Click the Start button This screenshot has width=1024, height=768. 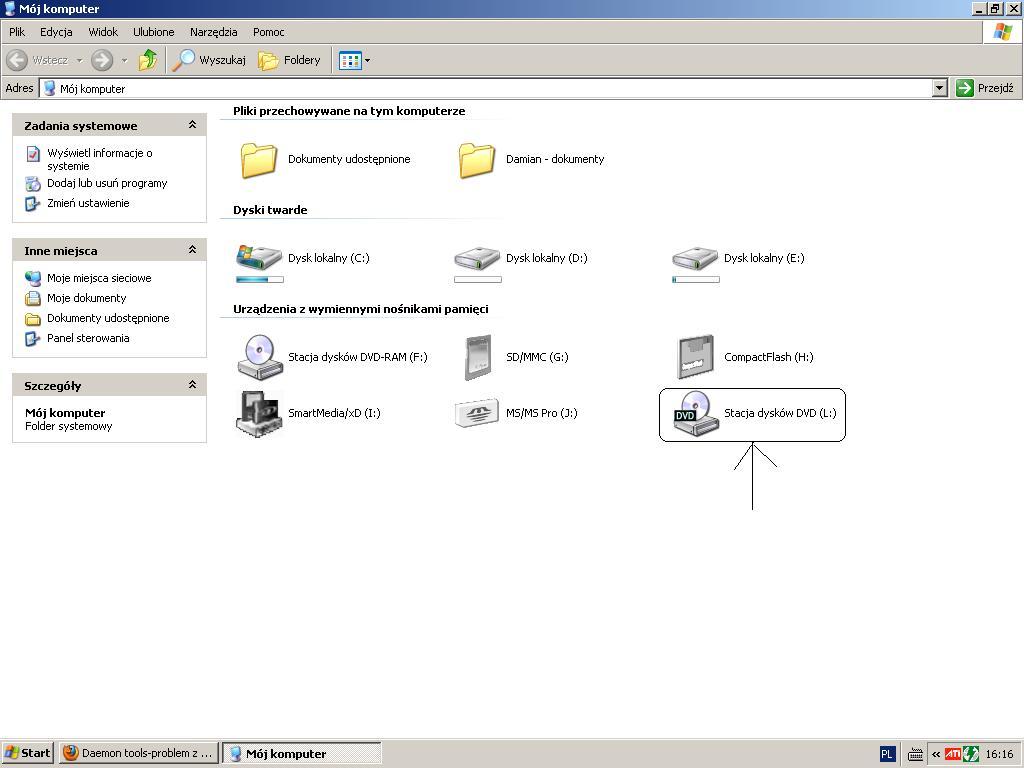(x=27, y=753)
